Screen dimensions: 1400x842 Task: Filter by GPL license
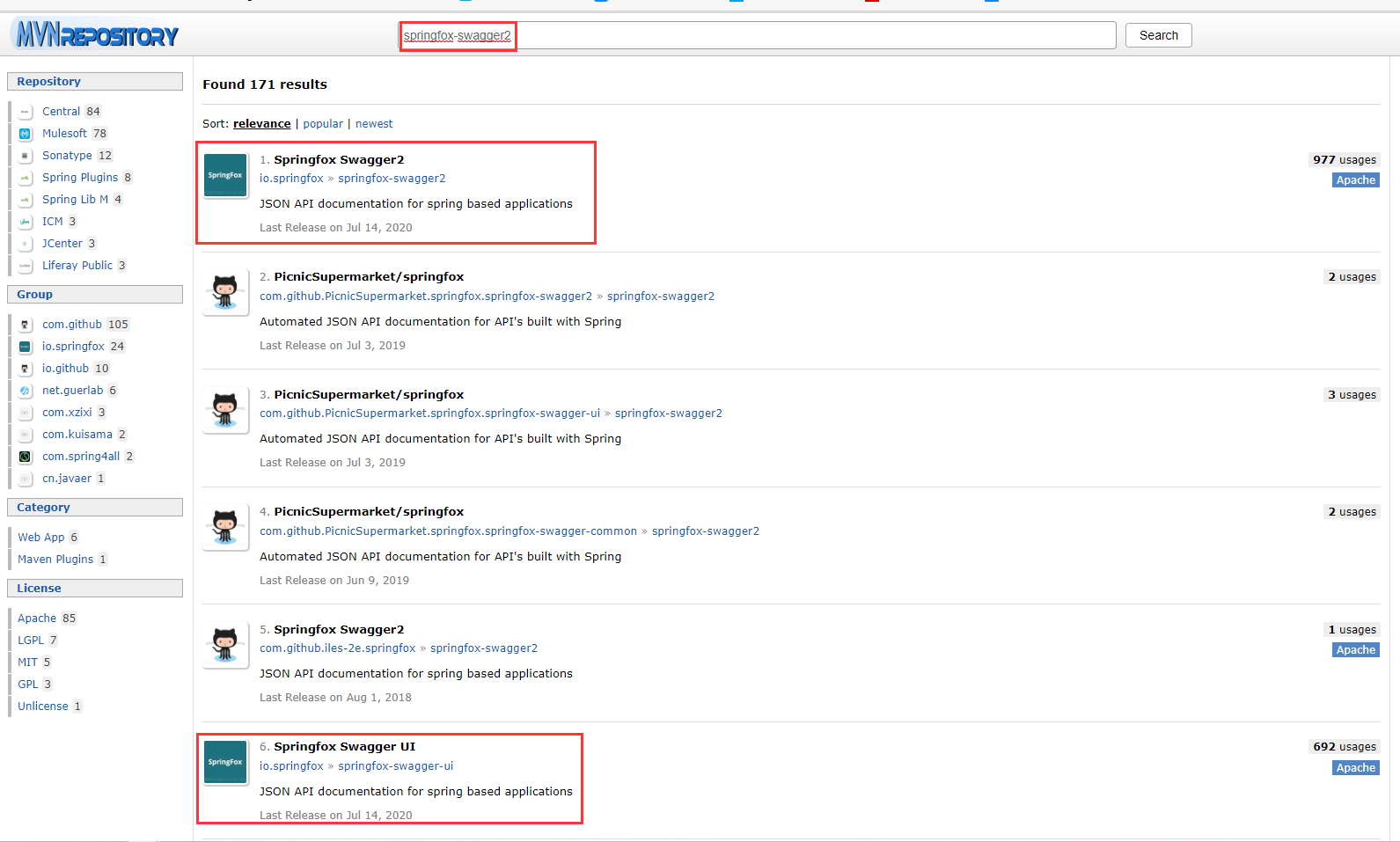pyautogui.click(x=28, y=685)
